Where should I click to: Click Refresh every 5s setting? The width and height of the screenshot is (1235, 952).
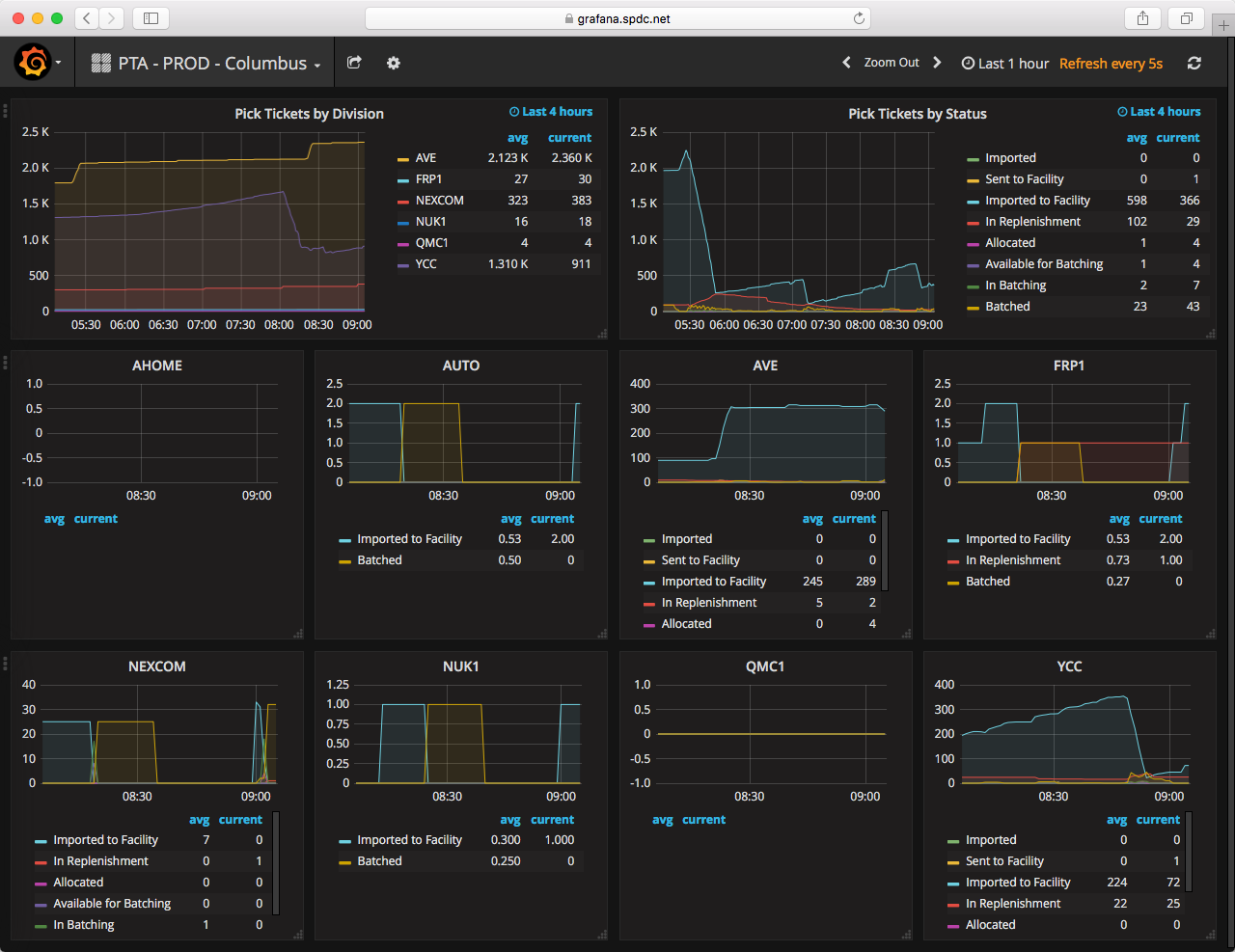click(1111, 64)
